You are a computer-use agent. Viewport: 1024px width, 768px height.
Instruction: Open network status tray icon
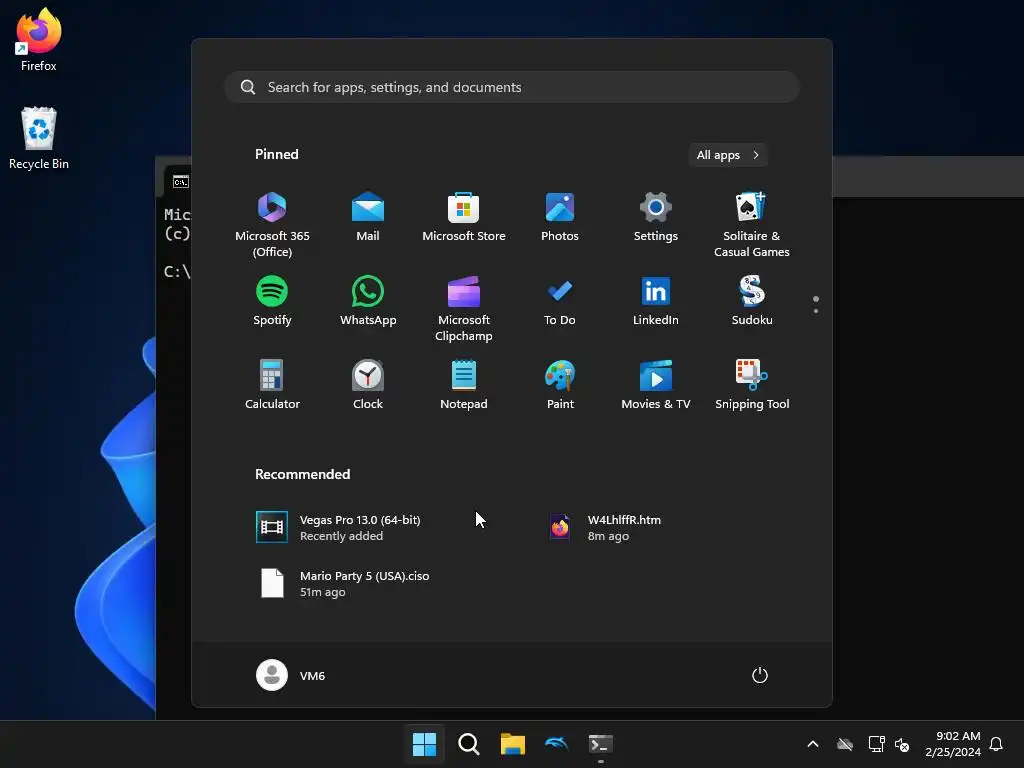click(876, 744)
